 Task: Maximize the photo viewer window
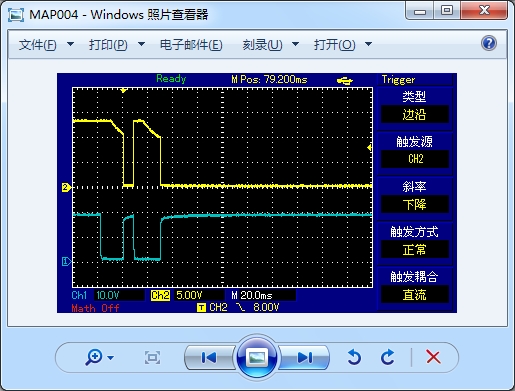pos(447,11)
